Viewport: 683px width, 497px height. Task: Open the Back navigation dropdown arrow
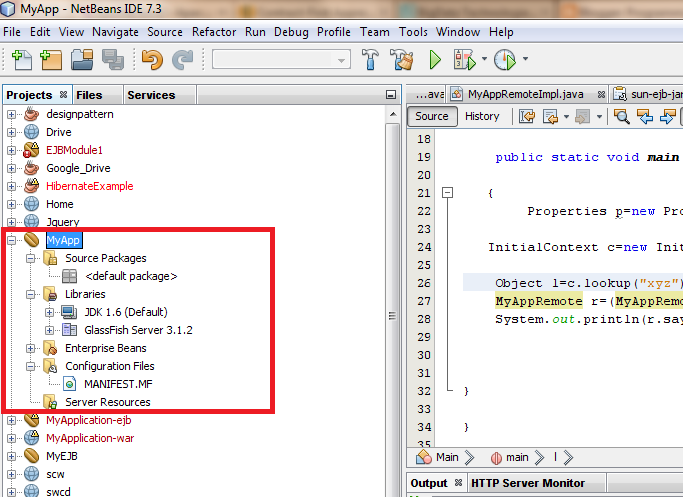(x=566, y=117)
